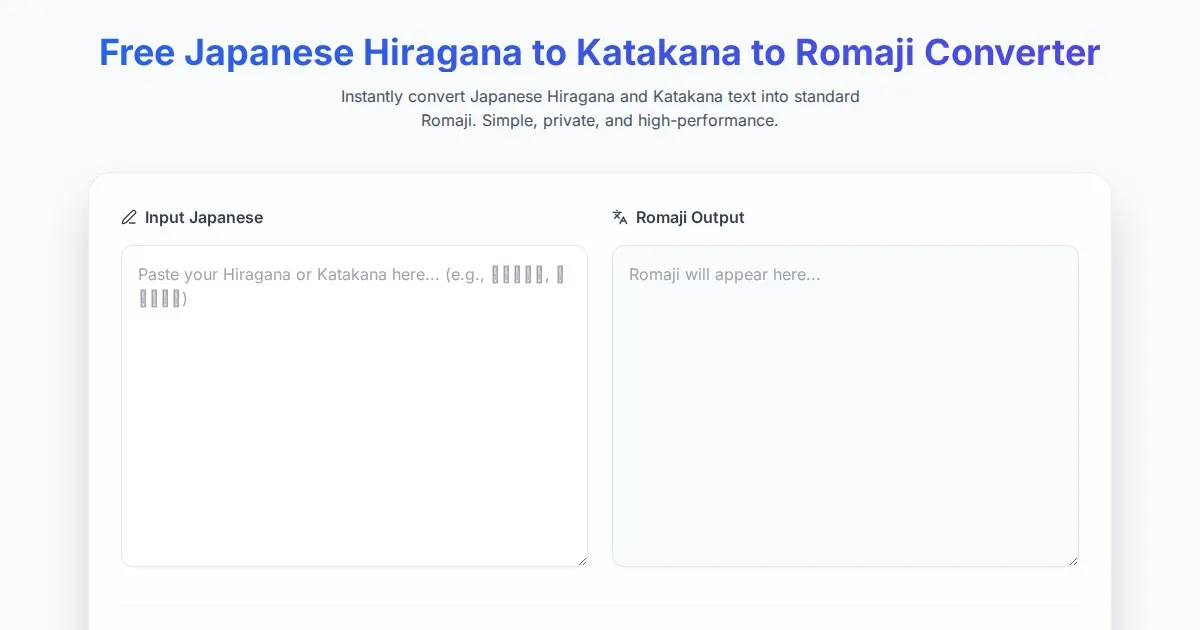The height and width of the screenshot is (630, 1200).
Task: Click the horizontal divider below the text boxes
Action: click(x=600, y=605)
